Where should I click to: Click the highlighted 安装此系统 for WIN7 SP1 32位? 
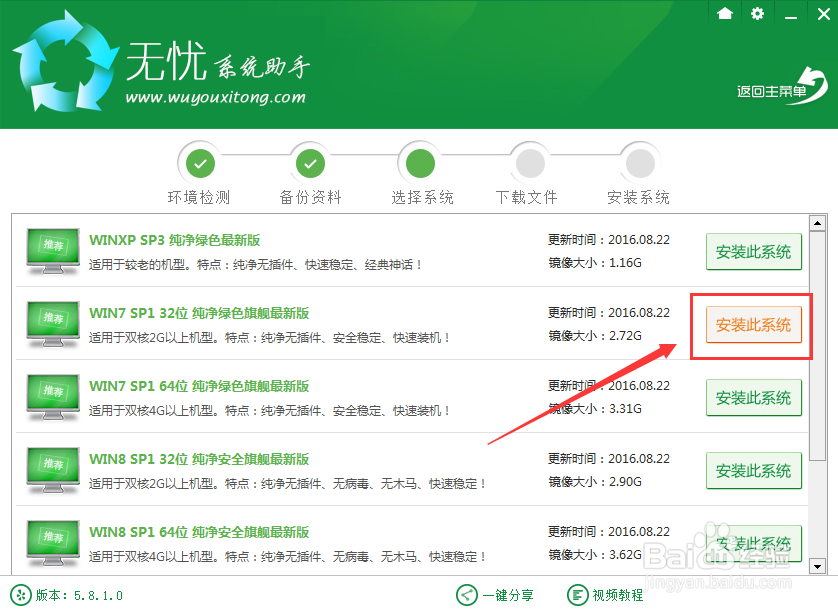pos(753,325)
